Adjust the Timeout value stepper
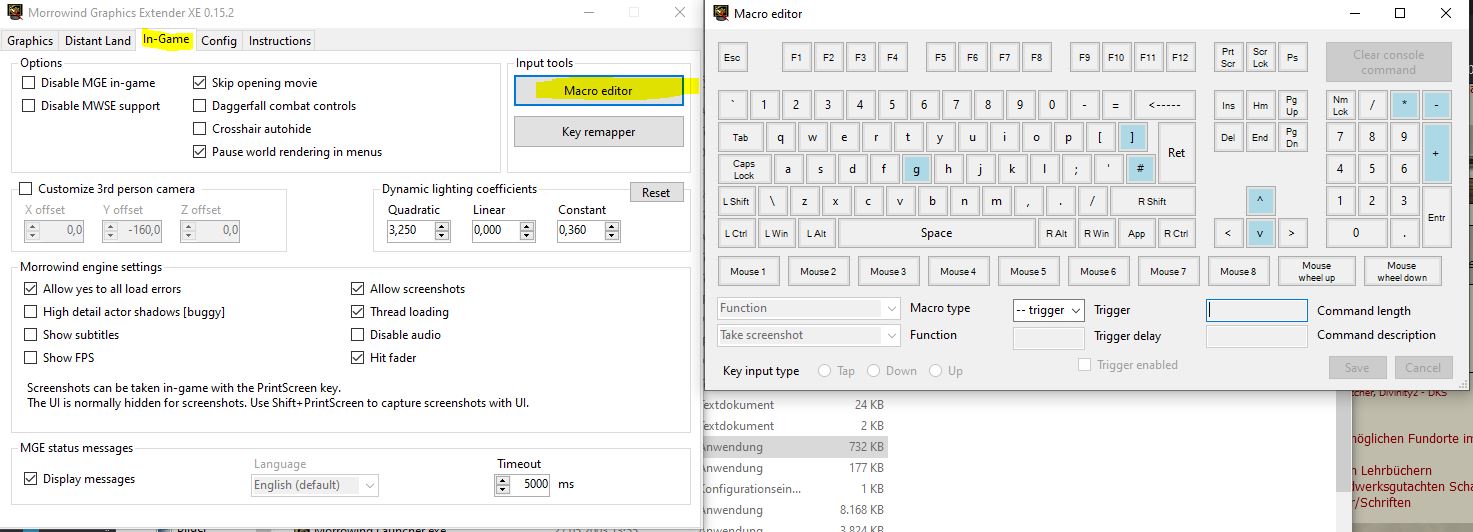 point(502,484)
